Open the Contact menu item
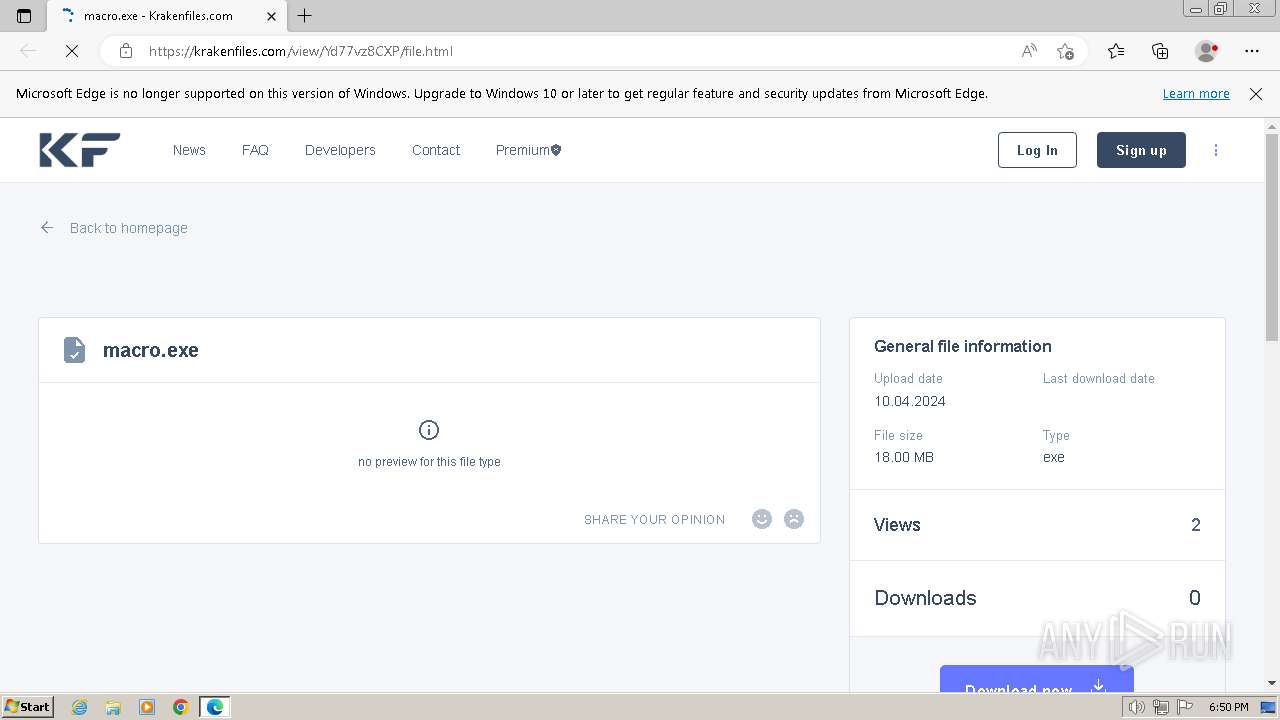This screenshot has height=720, width=1280. coord(436,150)
